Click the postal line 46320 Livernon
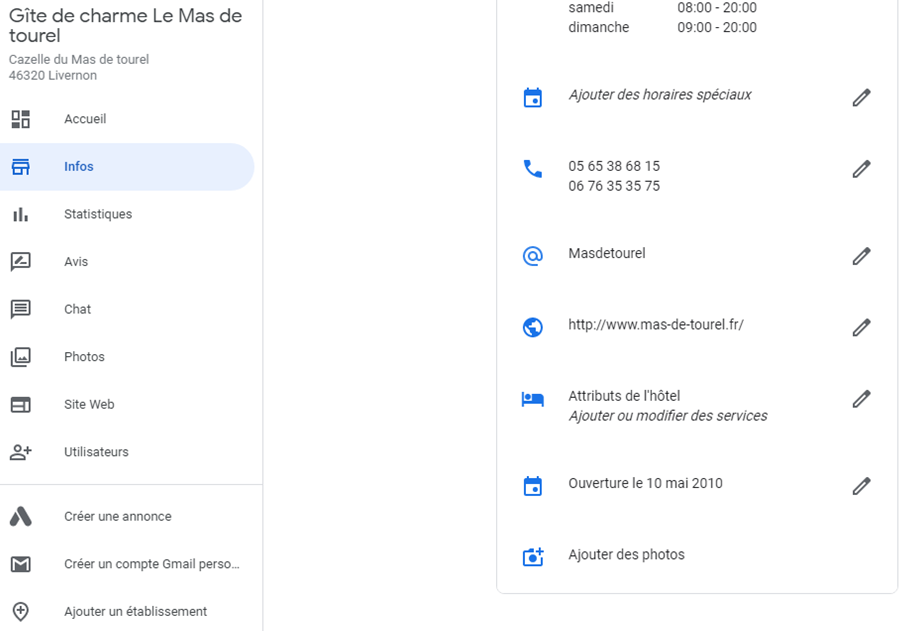The image size is (923, 631). tap(53, 75)
